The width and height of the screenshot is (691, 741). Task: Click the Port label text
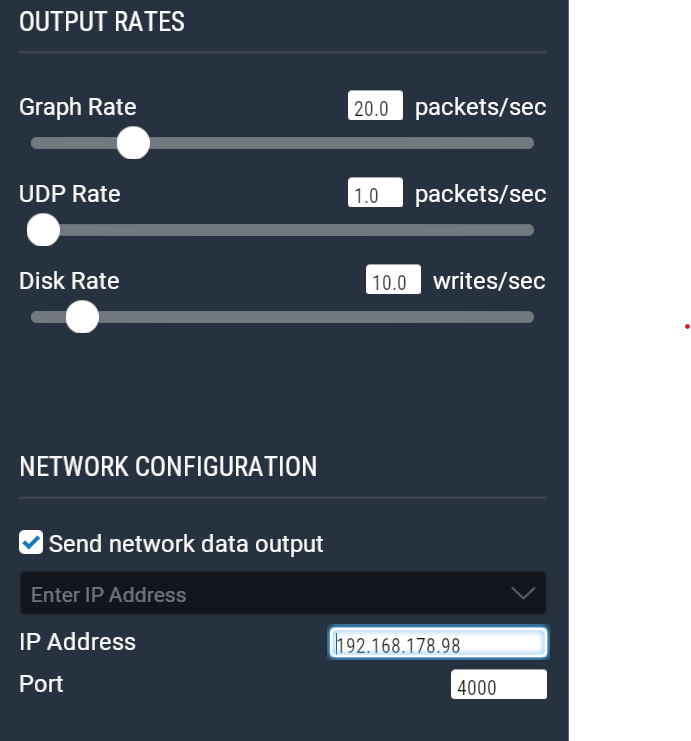point(41,684)
